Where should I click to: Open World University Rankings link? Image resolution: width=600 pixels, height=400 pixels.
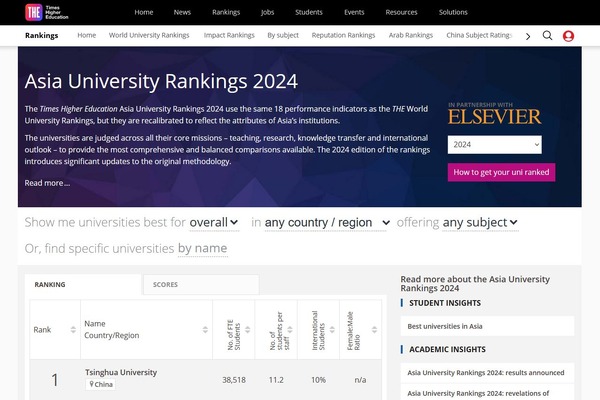pos(149,35)
